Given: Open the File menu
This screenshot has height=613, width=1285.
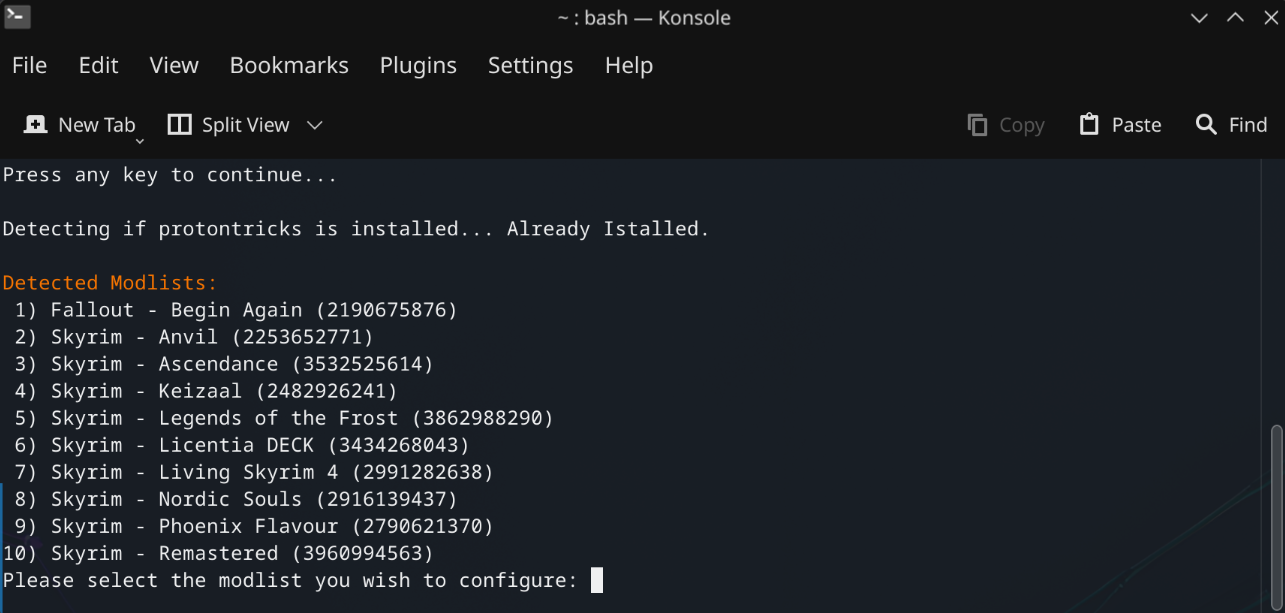Looking at the screenshot, I should (30, 65).
